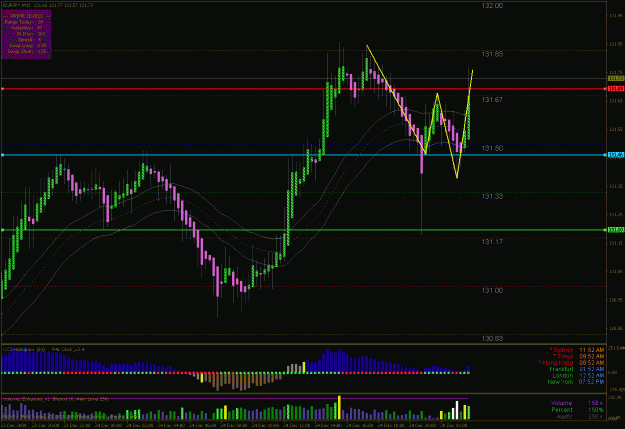This screenshot has width=625, height=429.
Task: Click the green price tag on the right axis
Action: point(616,230)
